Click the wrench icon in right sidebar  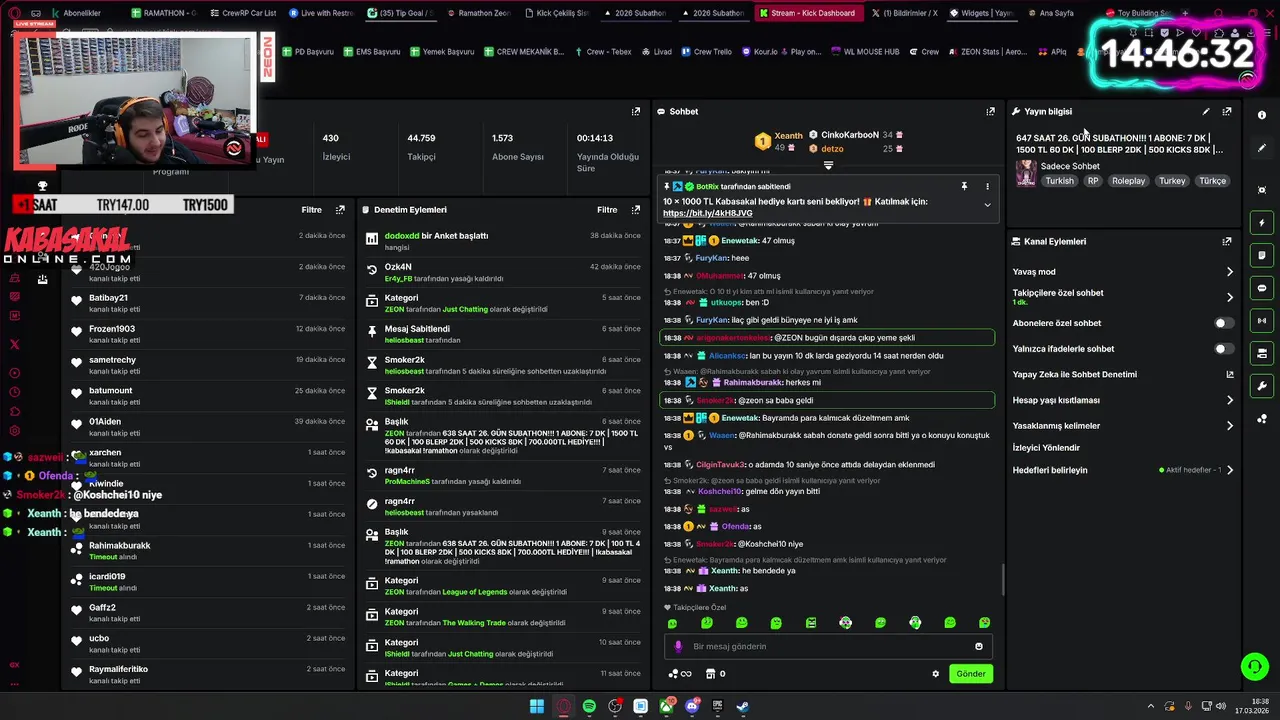click(x=1262, y=386)
